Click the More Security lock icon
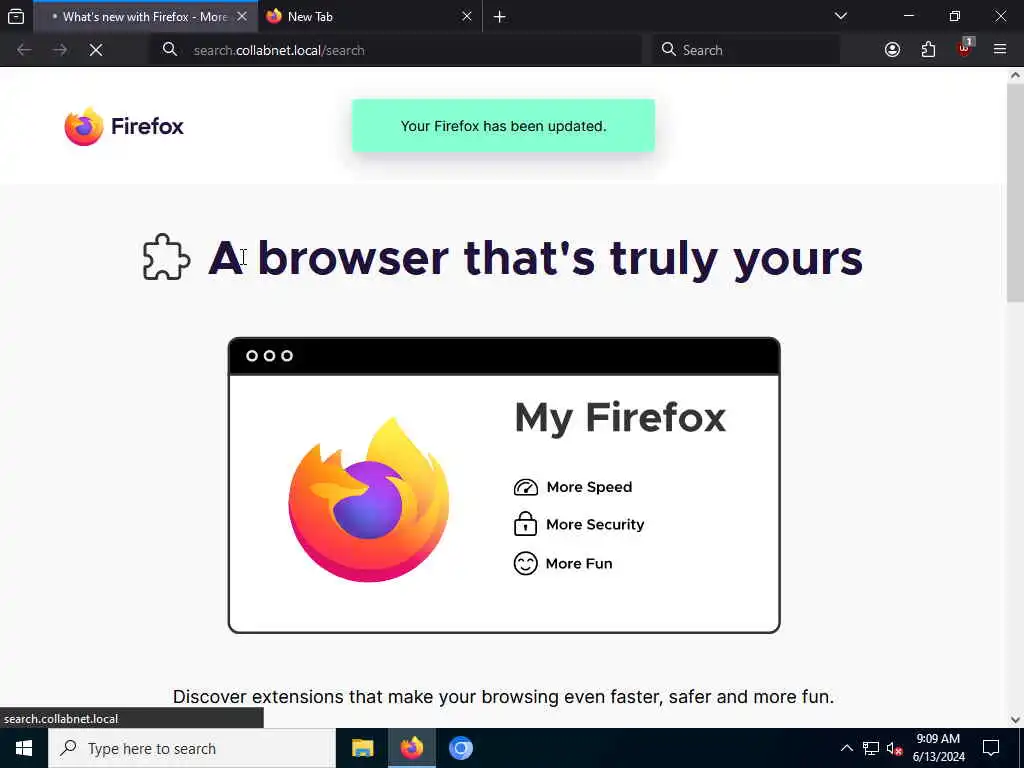Screen dimensions: 1024x768 pyautogui.click(x=525, y=524)
